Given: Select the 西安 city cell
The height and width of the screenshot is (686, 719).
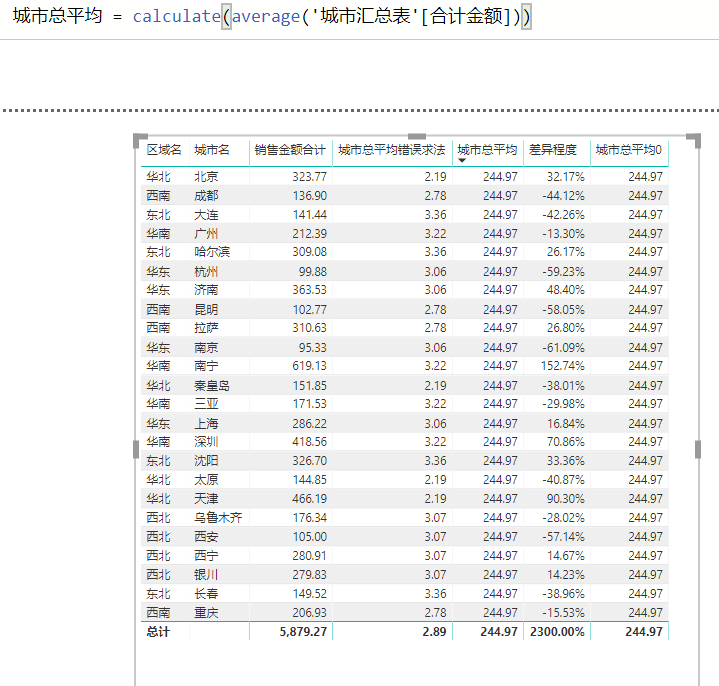Looking at the screenshot, I should click(206, 537).
